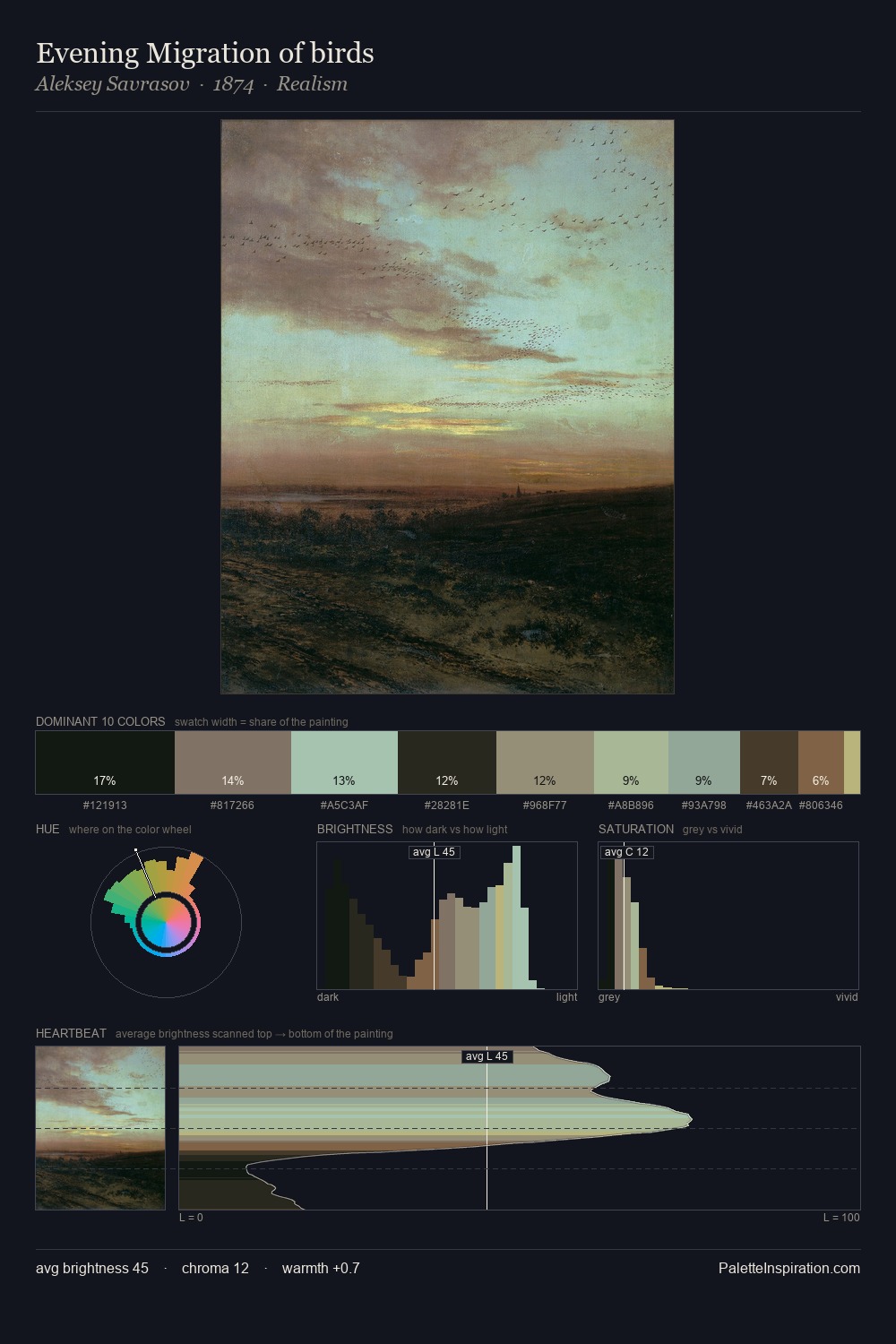The width and height of the screenshot is (896, 1344).
Task: Click the "how dark vs how light" caption
Action: click(x=454, y=830)
